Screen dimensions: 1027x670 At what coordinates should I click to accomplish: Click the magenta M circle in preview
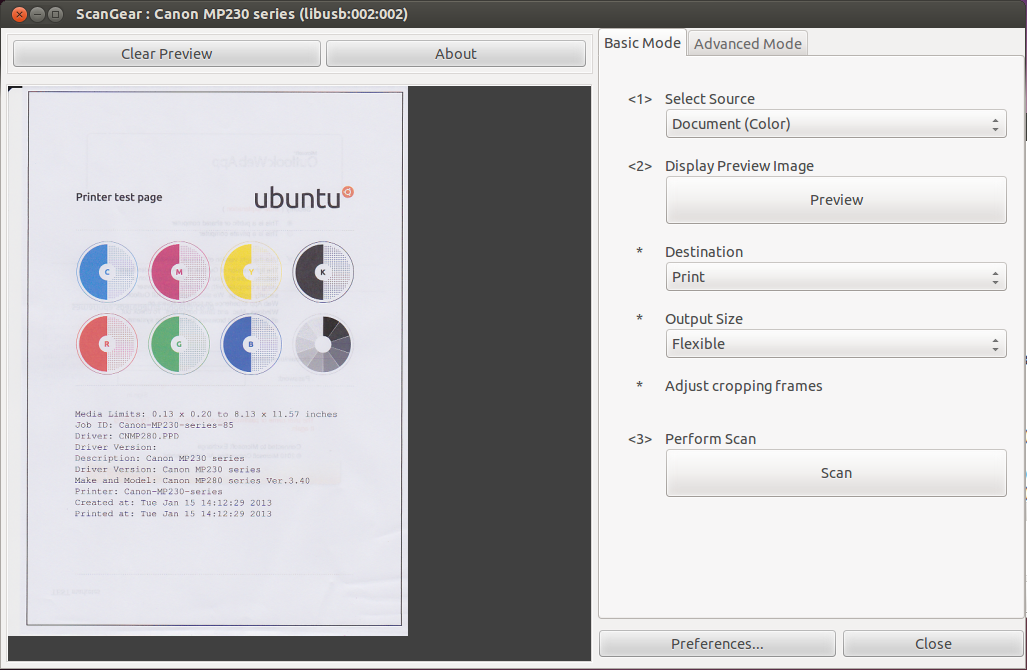[179, 272]
